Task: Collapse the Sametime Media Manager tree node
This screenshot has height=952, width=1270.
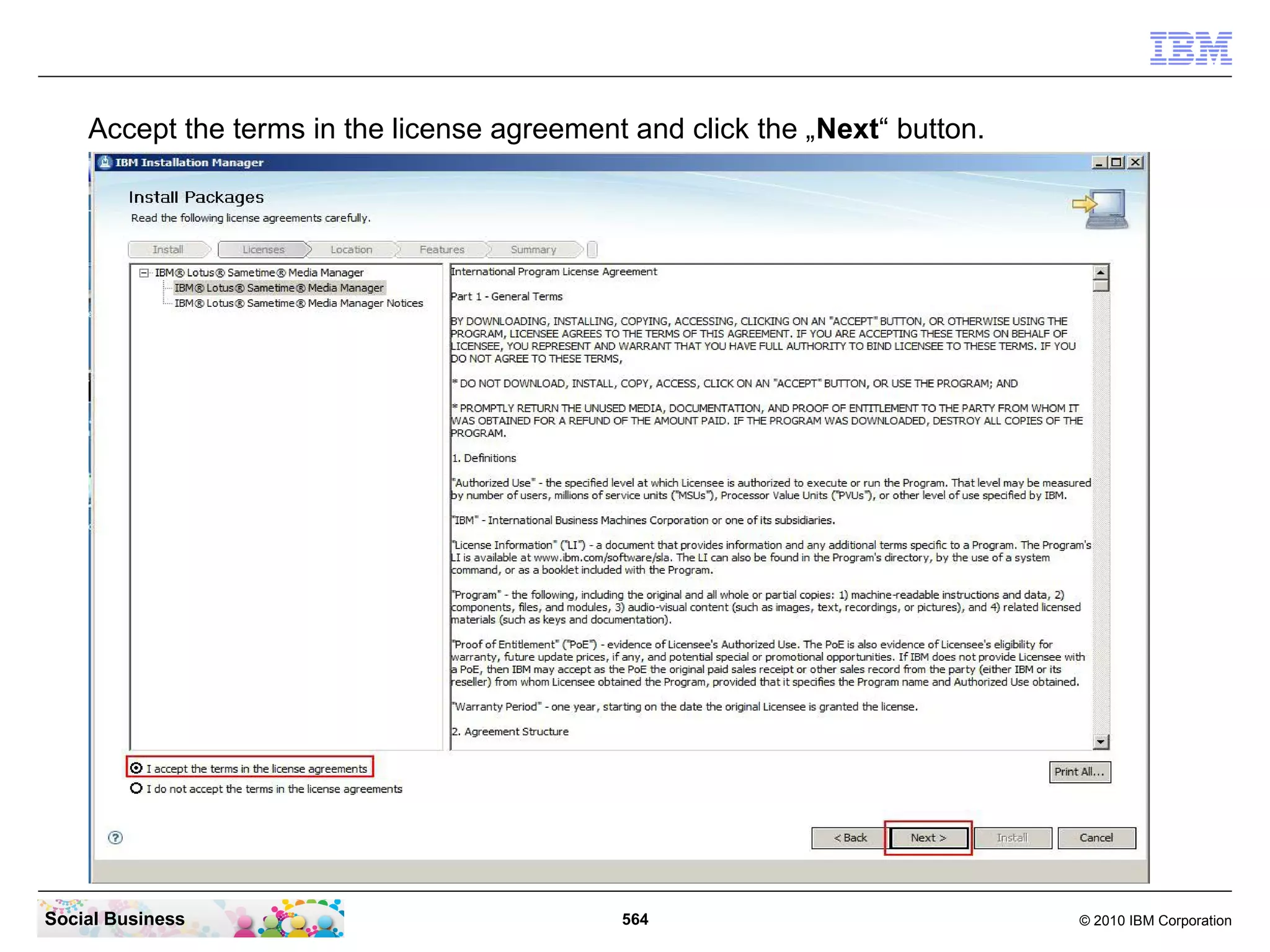Action: tap(144, 273)
